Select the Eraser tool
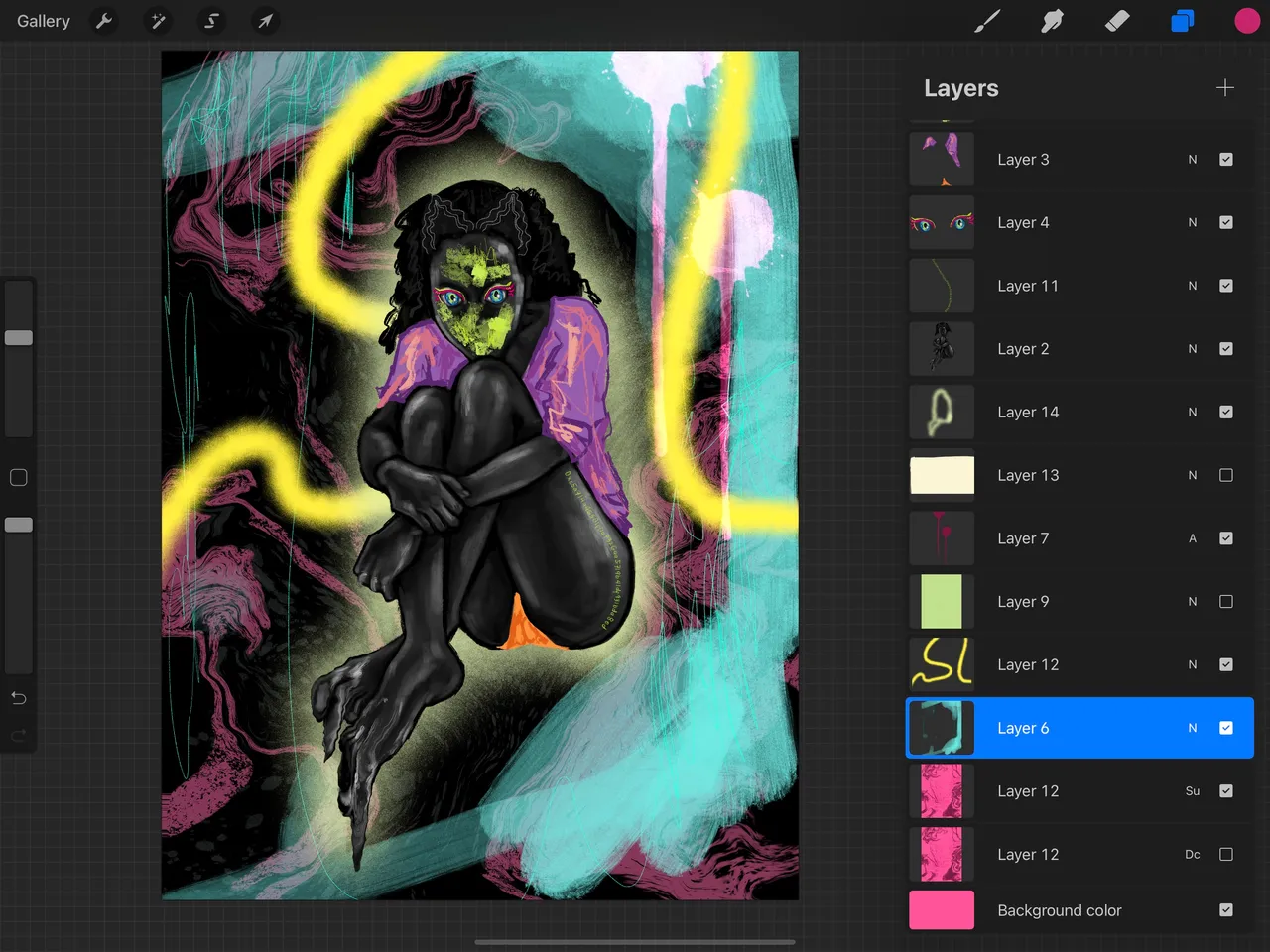The width and height of the screenshot is (1270, 952). [x=1117, y=21]
